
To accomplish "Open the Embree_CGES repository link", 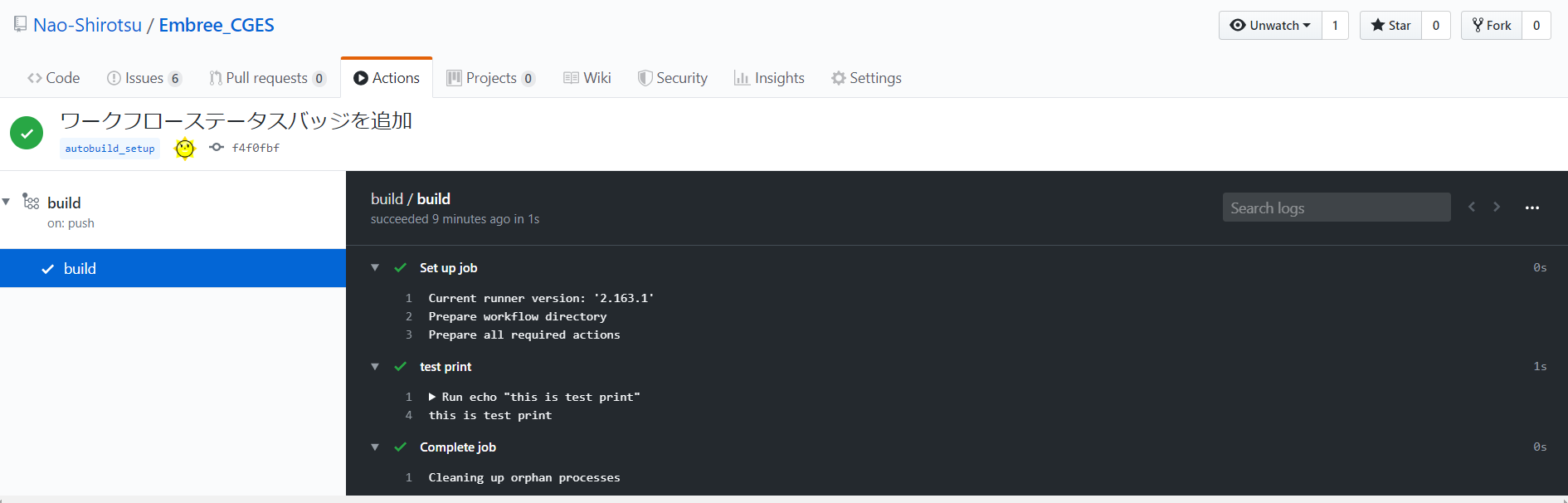I will coord(217,25).
